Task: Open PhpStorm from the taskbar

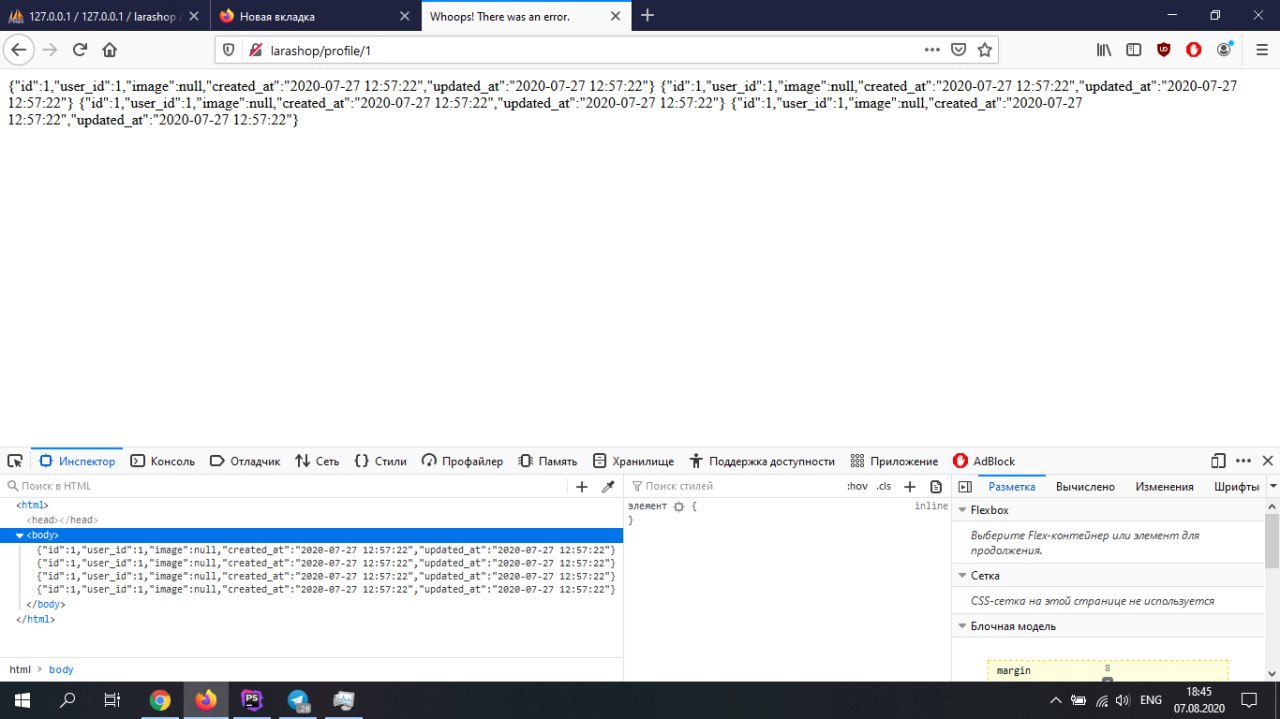Action: (x=252, y=700)
